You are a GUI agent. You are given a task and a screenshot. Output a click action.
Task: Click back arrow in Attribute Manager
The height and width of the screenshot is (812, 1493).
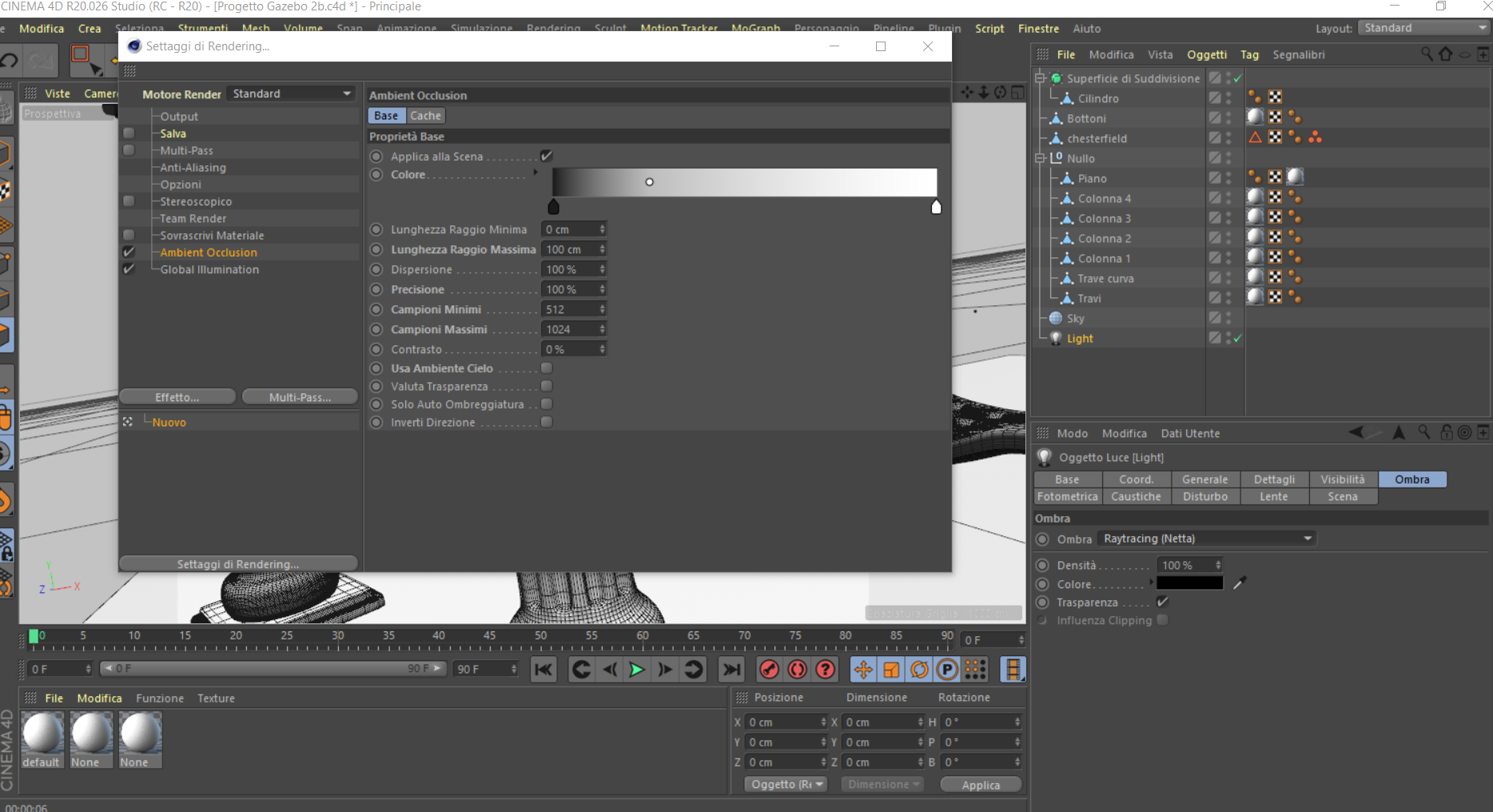coord(1356,432)
